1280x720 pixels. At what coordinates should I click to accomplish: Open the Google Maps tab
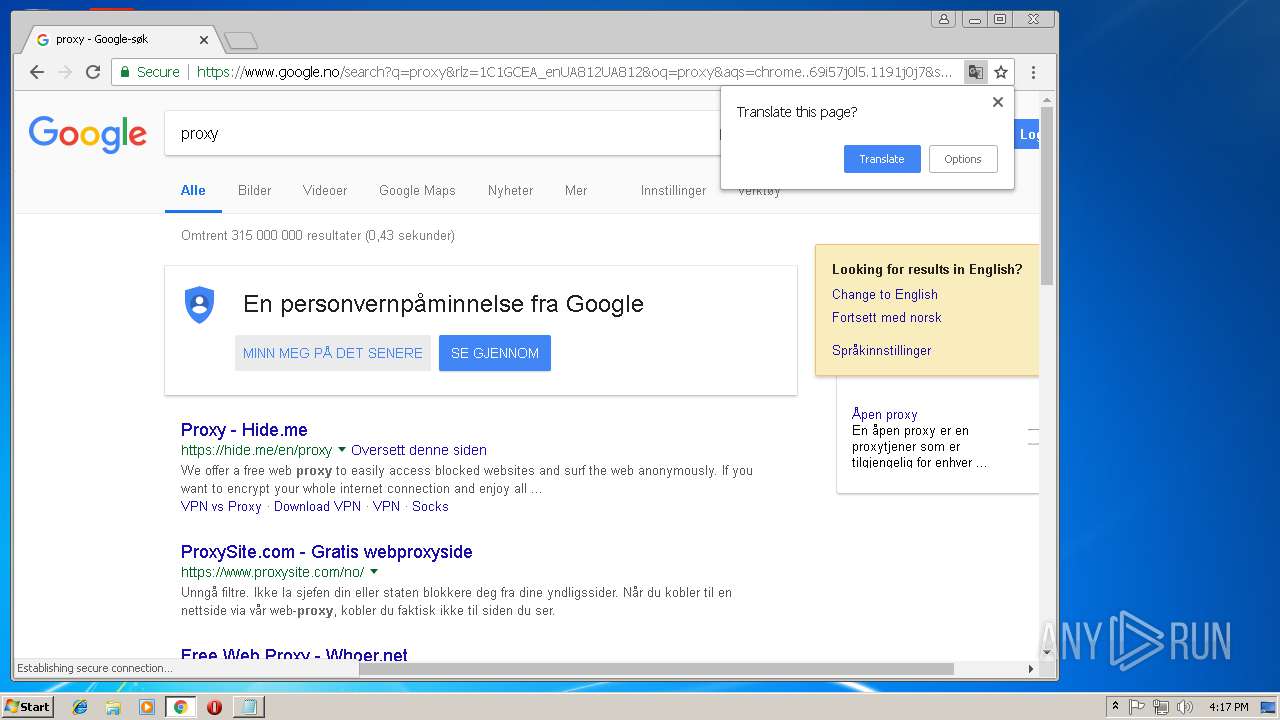coord(417,190)
